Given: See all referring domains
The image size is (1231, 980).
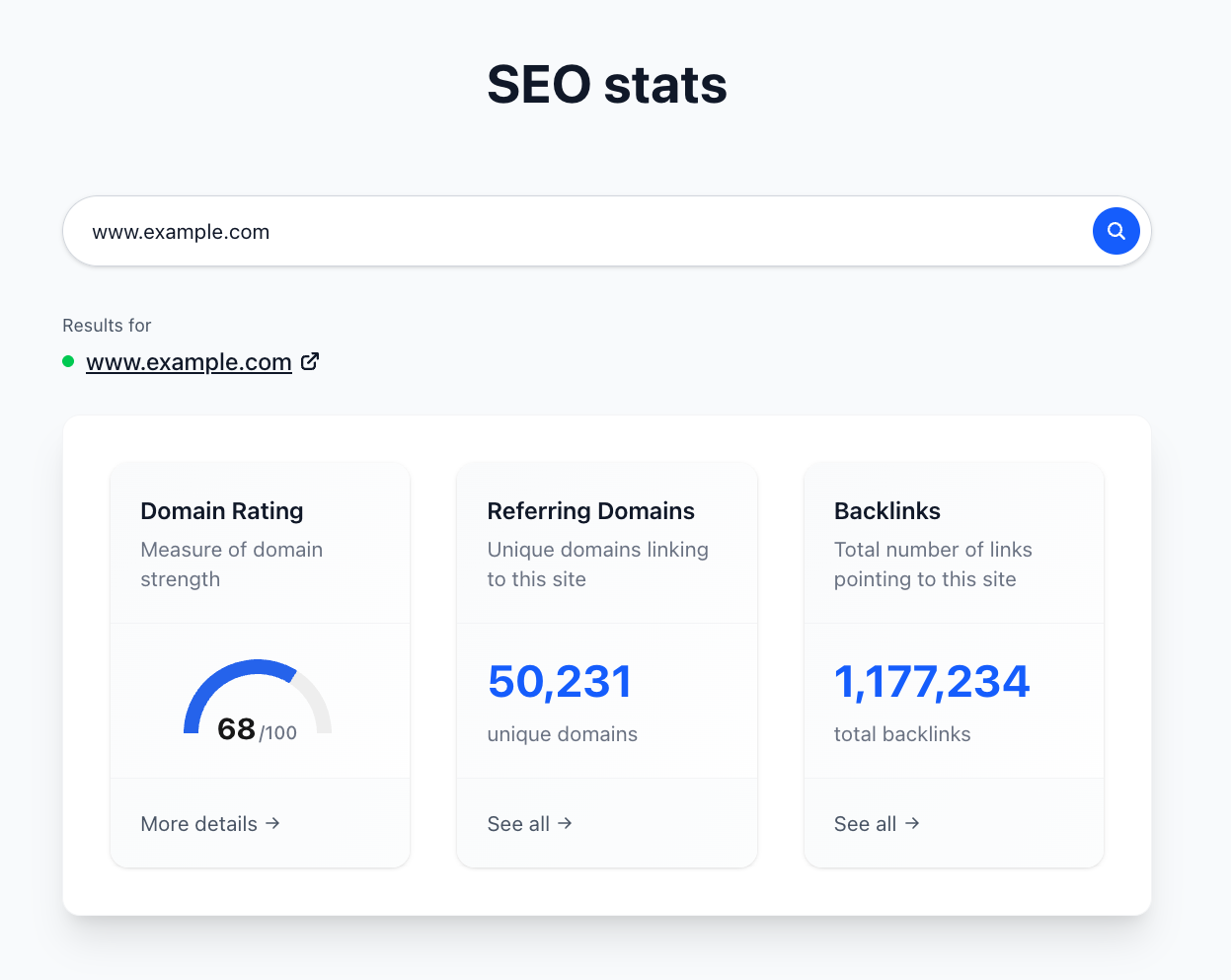Looking at the screenshot, I should [518, 823].
